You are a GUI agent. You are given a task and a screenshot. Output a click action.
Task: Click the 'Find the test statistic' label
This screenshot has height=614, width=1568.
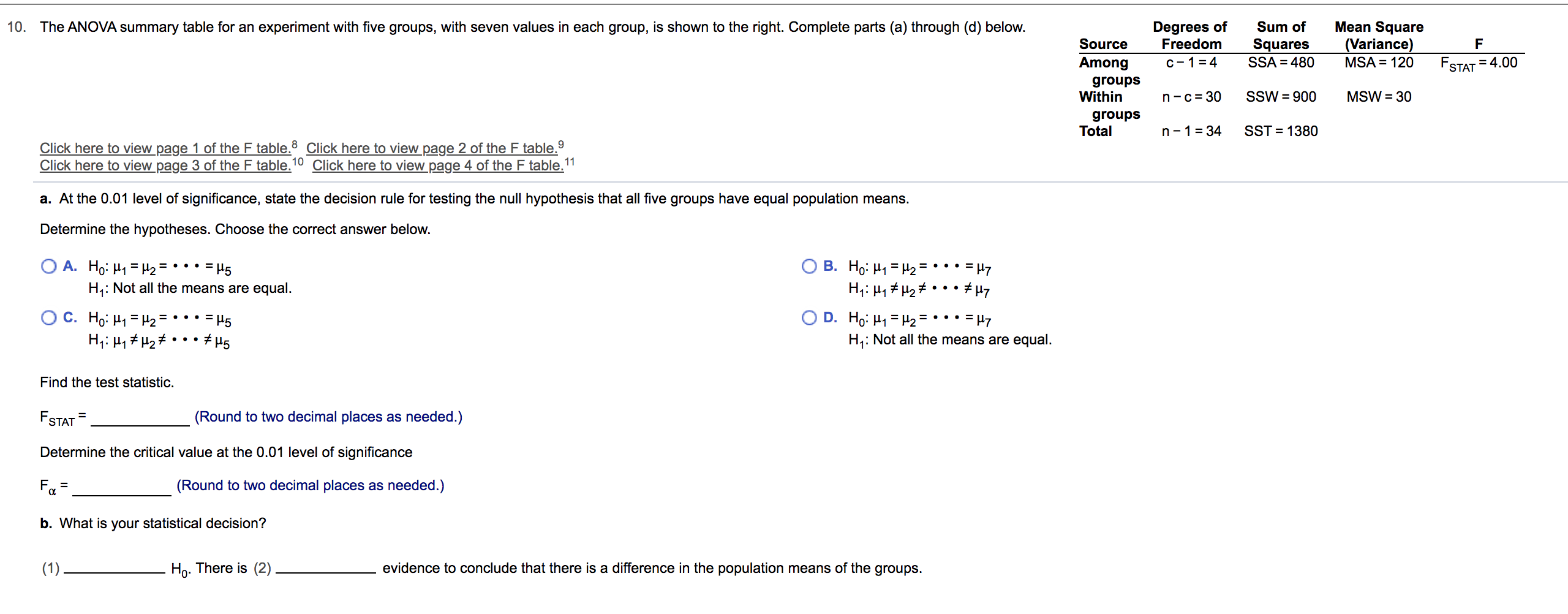(x=107, y=382)
